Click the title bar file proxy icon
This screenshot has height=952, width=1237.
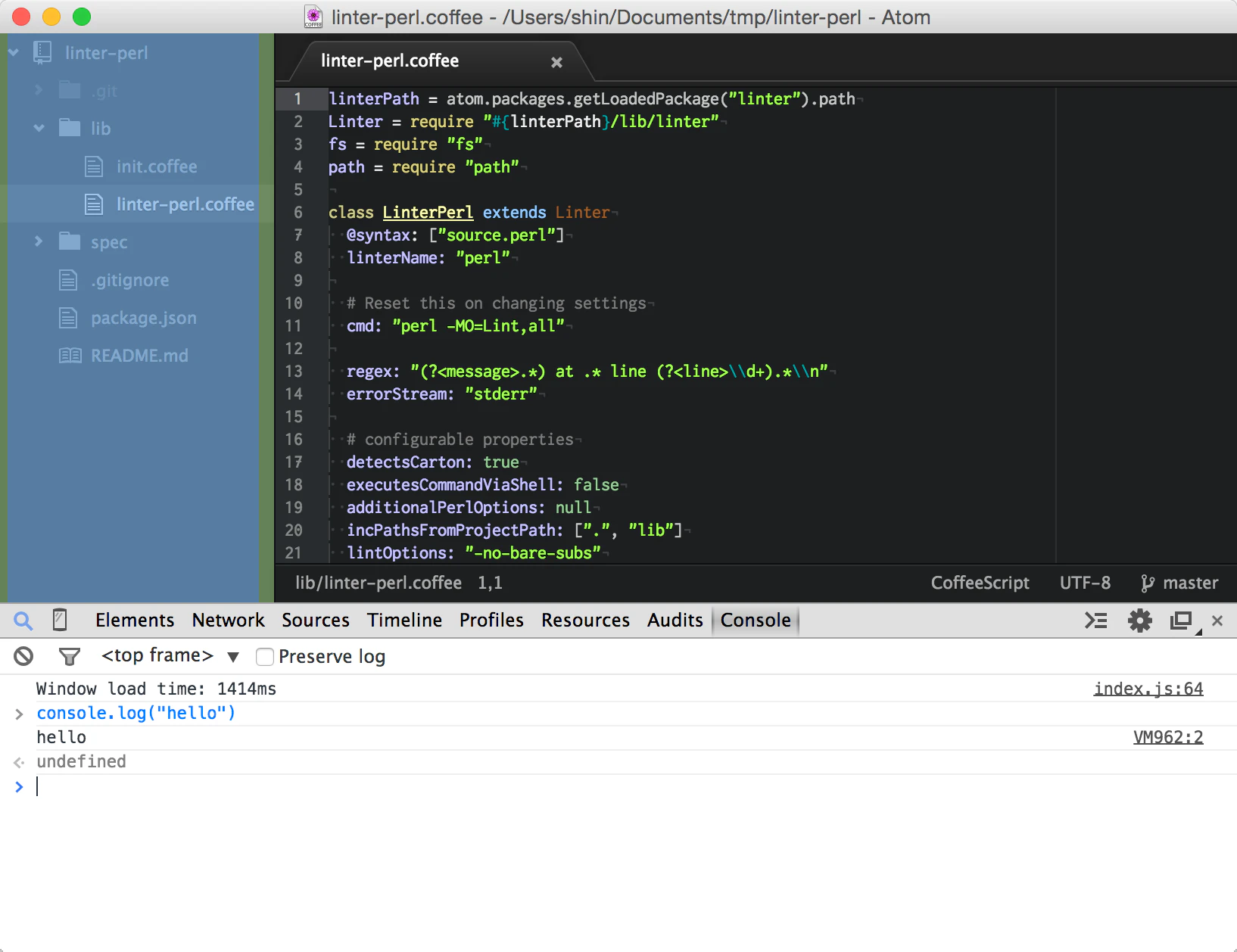(313, 17)
